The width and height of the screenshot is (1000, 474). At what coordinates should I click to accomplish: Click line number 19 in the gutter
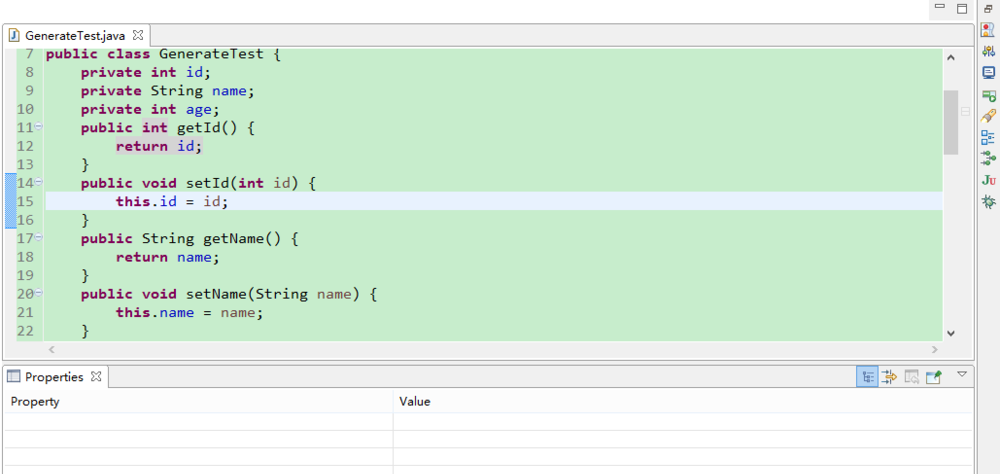pos(26,276)
